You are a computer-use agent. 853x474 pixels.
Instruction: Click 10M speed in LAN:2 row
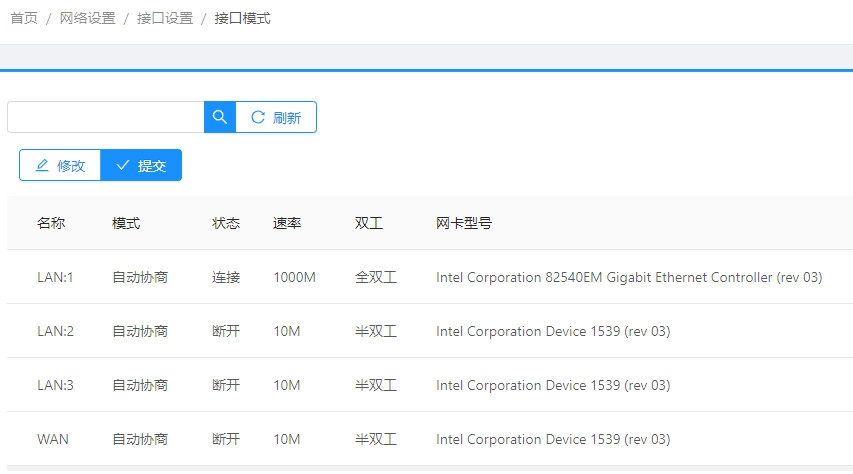287,331
